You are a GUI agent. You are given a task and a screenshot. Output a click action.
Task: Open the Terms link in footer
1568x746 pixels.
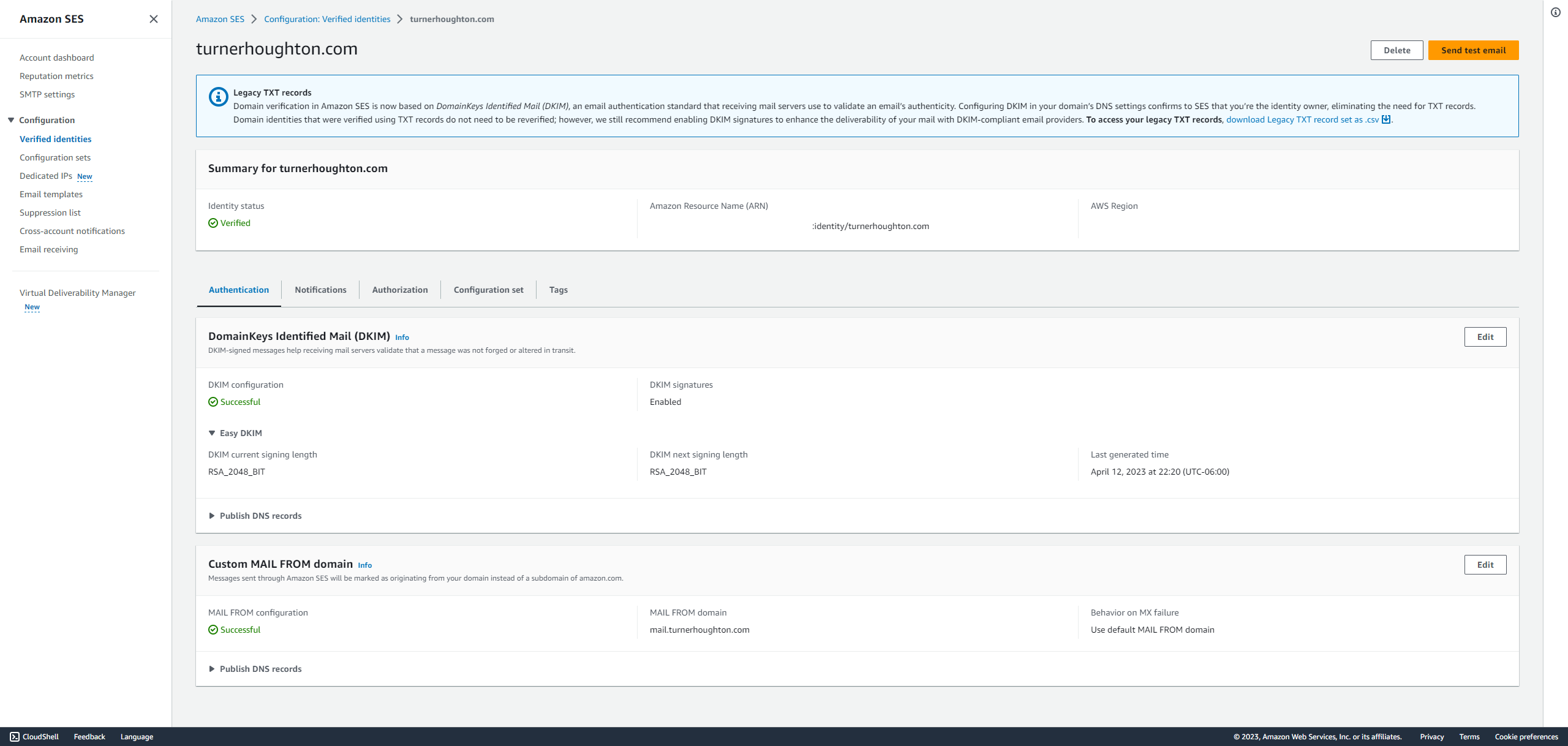click(1469, 737)
